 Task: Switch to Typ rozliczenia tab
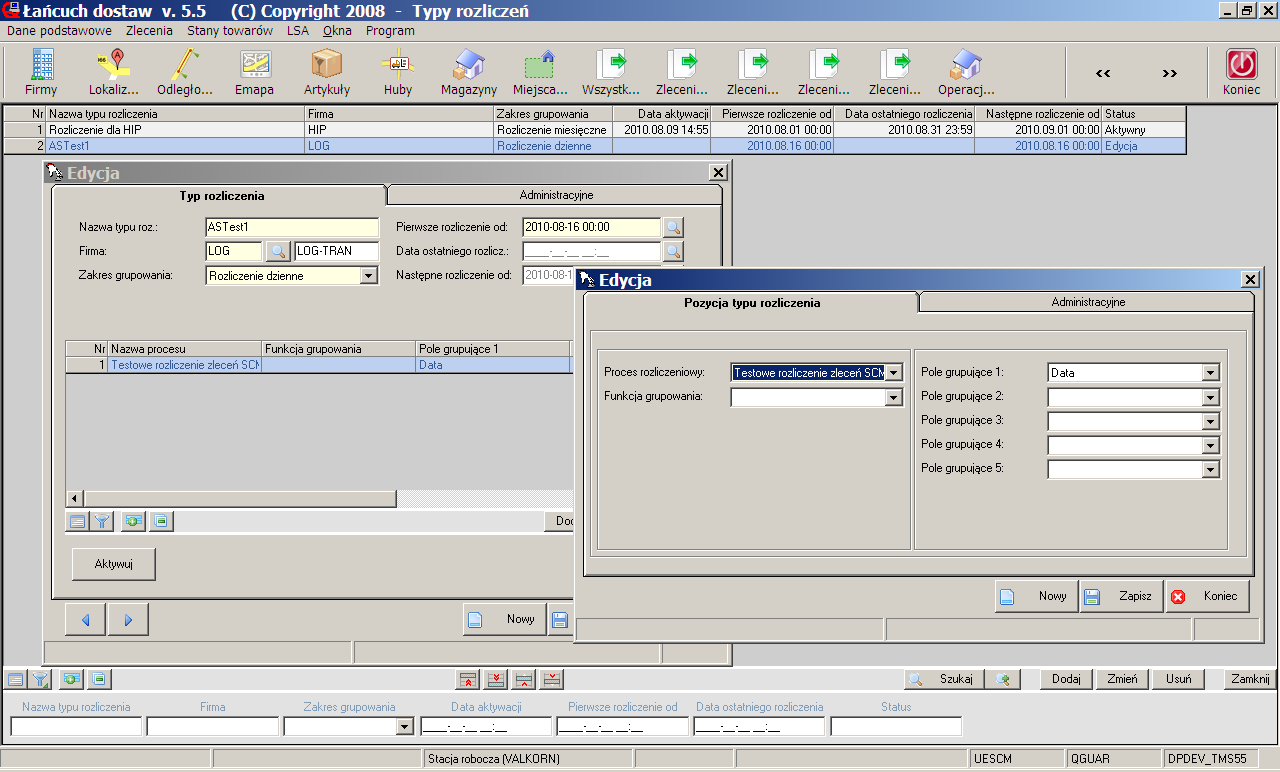point(221,196)
